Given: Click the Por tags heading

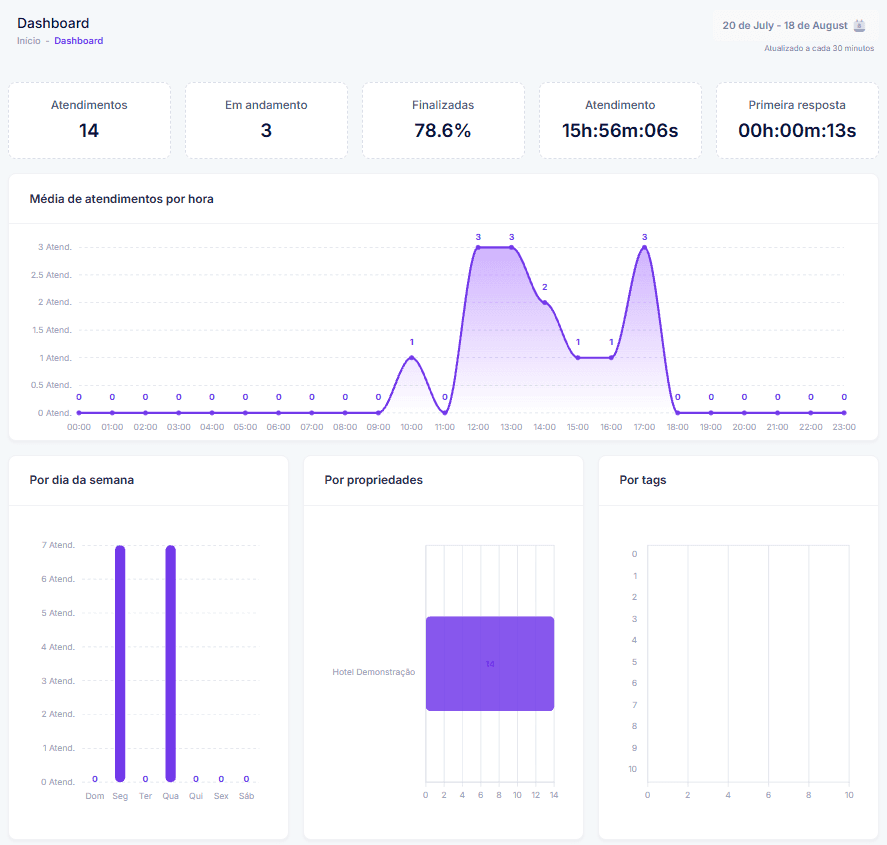Looking at the screenshot, I should (x=643, y=480).
